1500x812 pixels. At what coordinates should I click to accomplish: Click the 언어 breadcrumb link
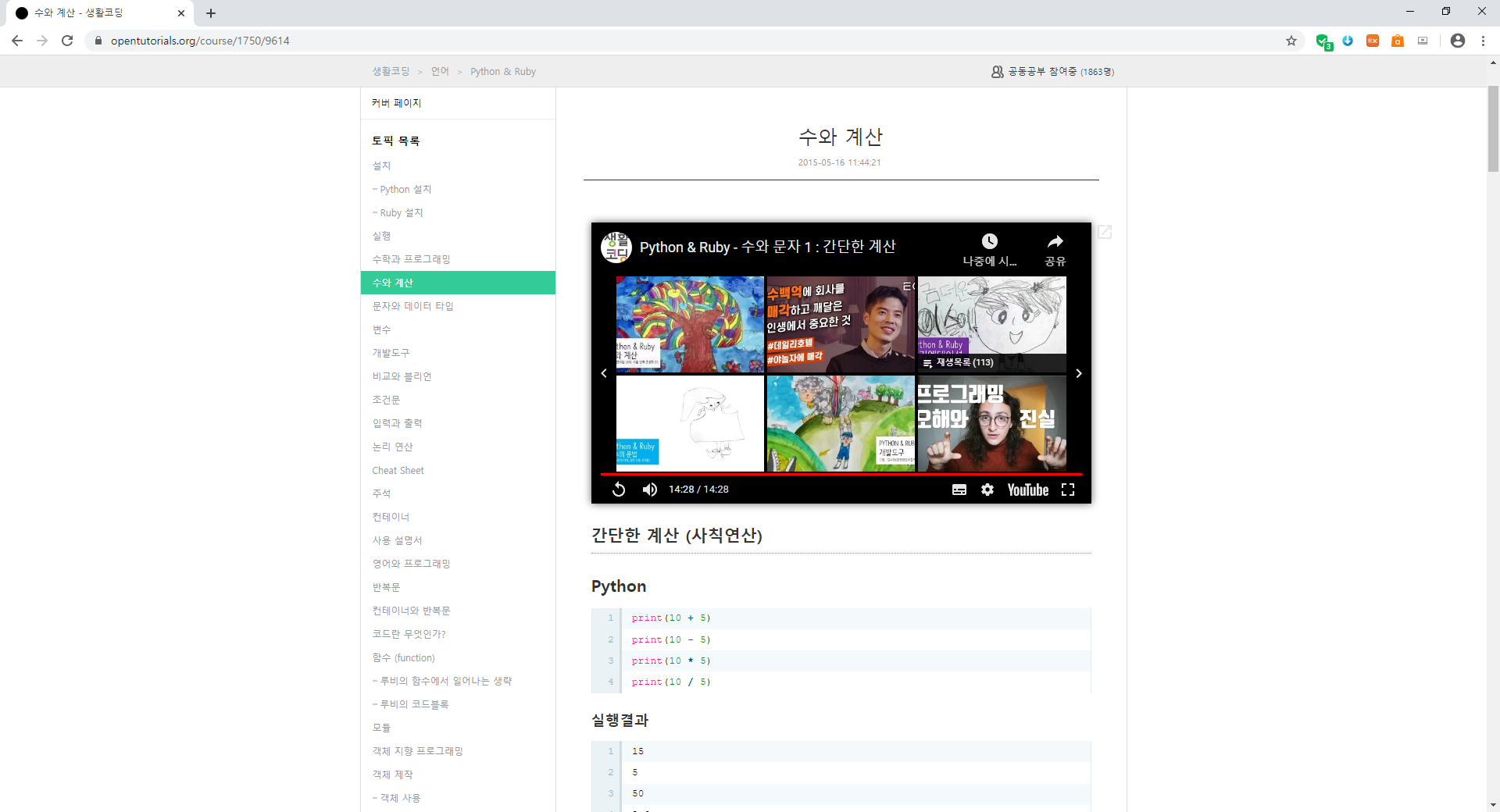440,71
